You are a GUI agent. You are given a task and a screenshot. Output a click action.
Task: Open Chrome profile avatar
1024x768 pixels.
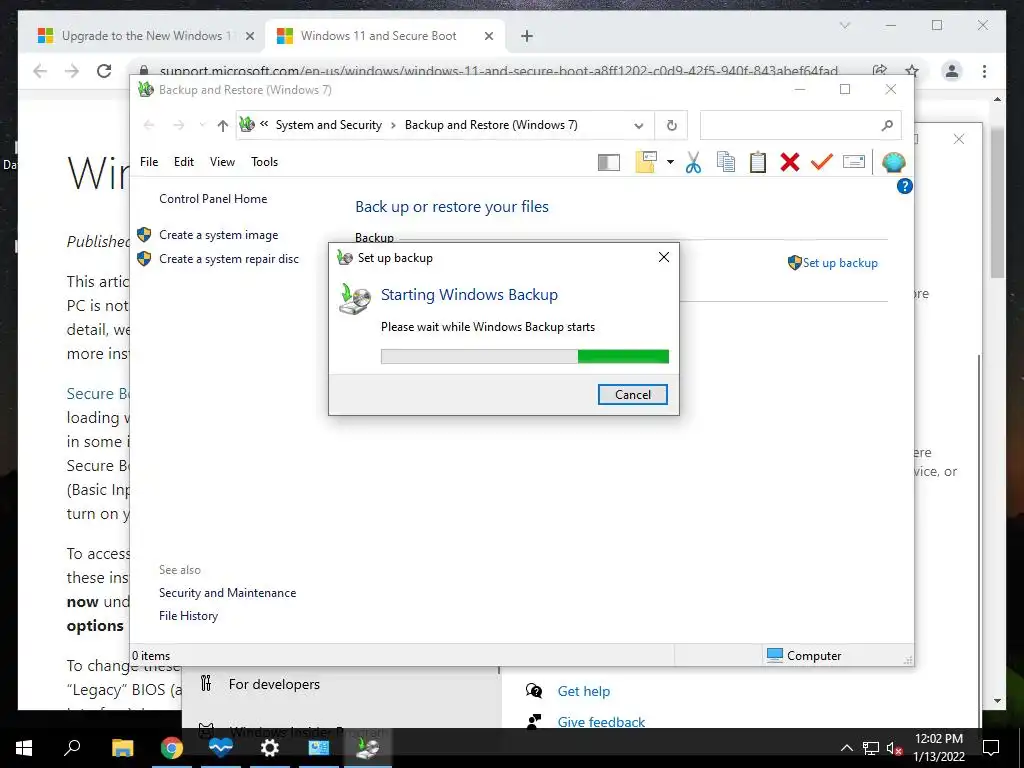pos(952,71)
